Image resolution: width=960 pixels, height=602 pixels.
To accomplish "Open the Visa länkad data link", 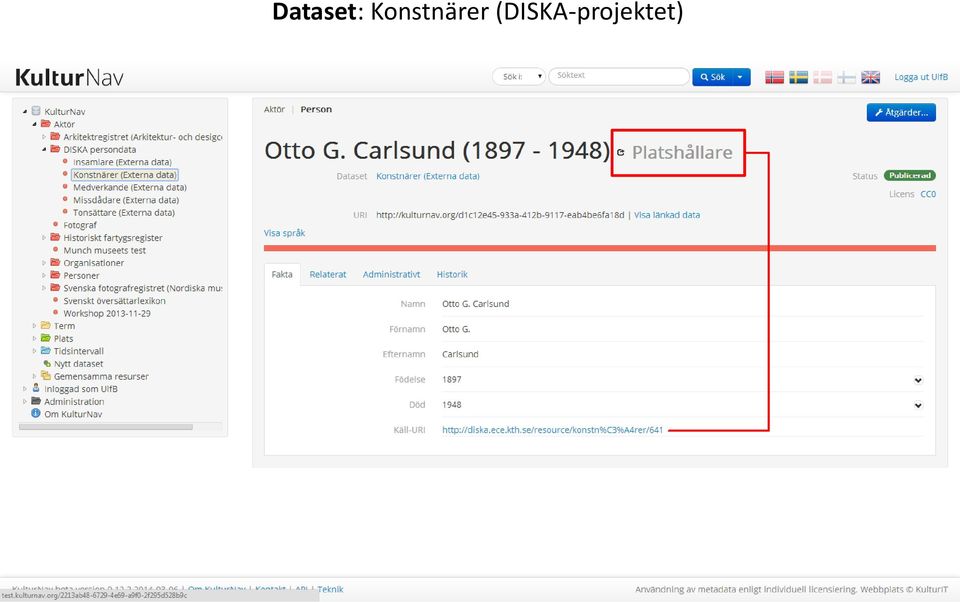I will click(667, 215).
